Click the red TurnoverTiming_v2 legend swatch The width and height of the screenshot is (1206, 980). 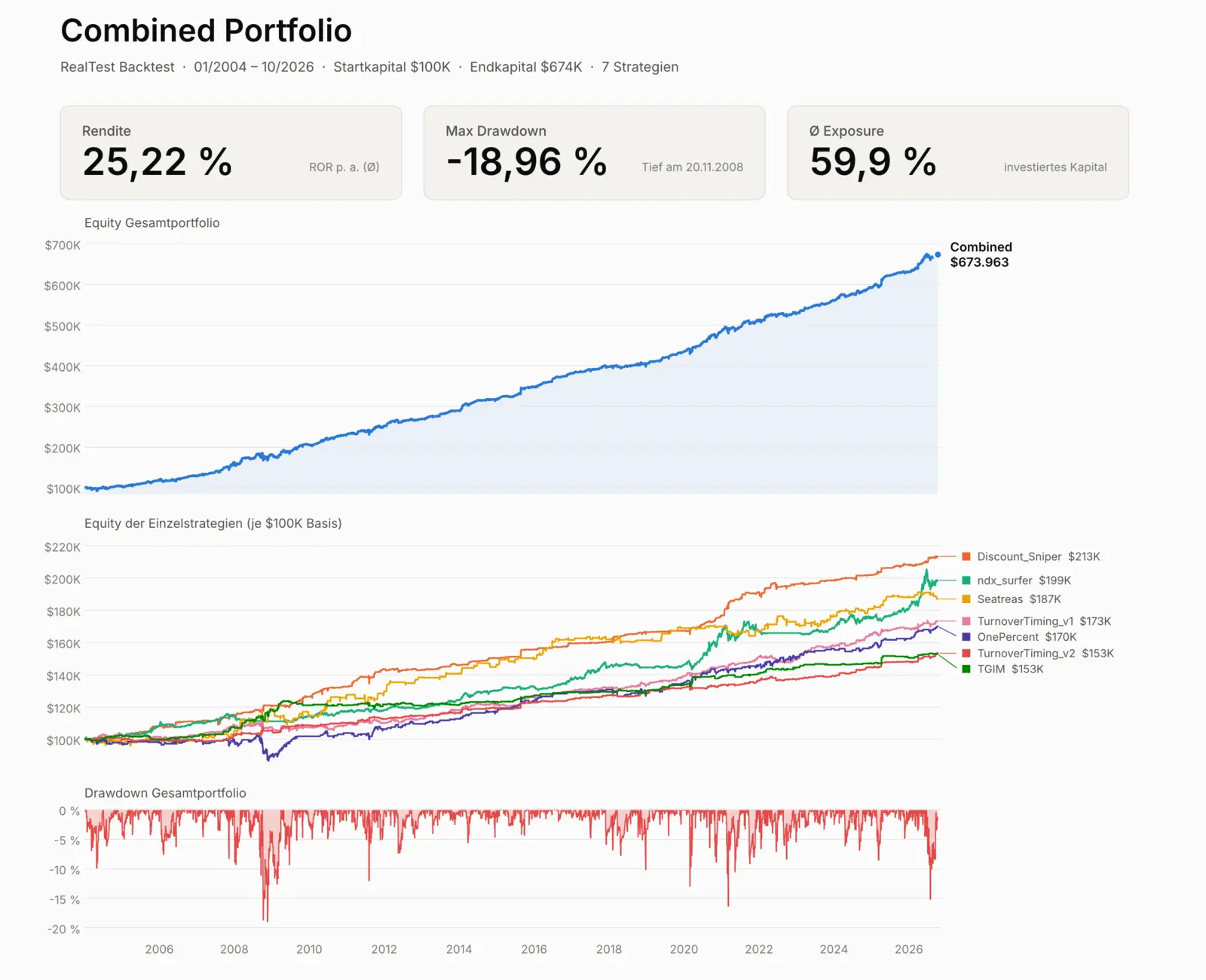point(966,654)
